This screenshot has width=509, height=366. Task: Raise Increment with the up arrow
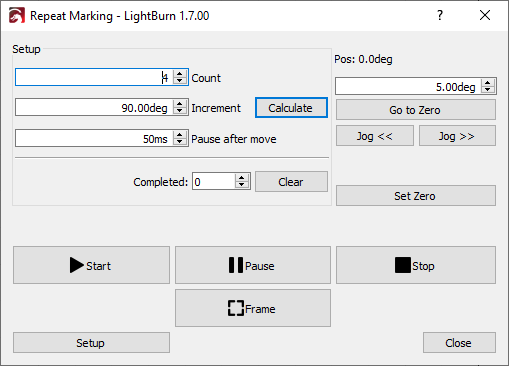(x=180, y=104)
